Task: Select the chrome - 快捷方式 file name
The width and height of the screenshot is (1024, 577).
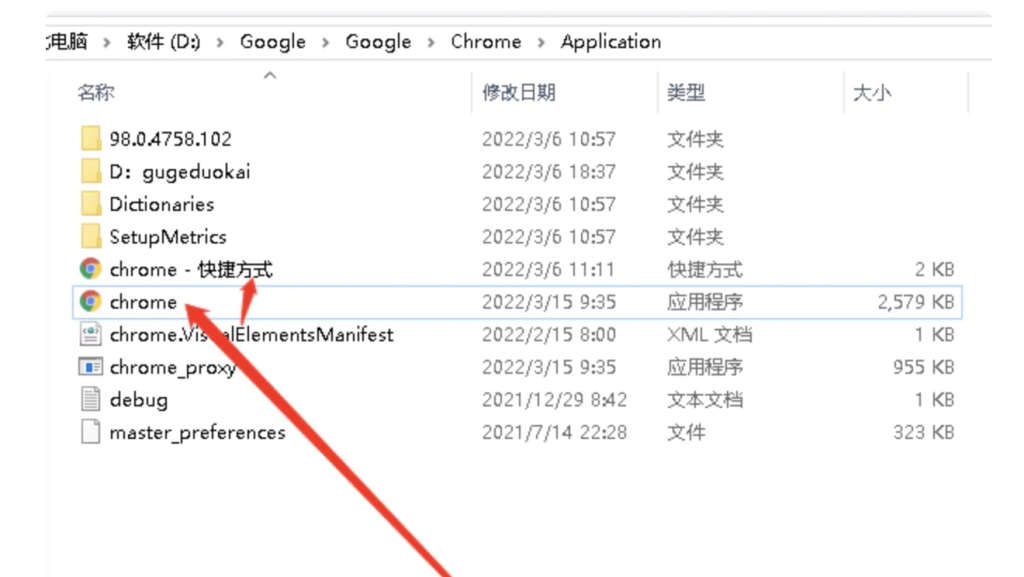Action: 191,270
